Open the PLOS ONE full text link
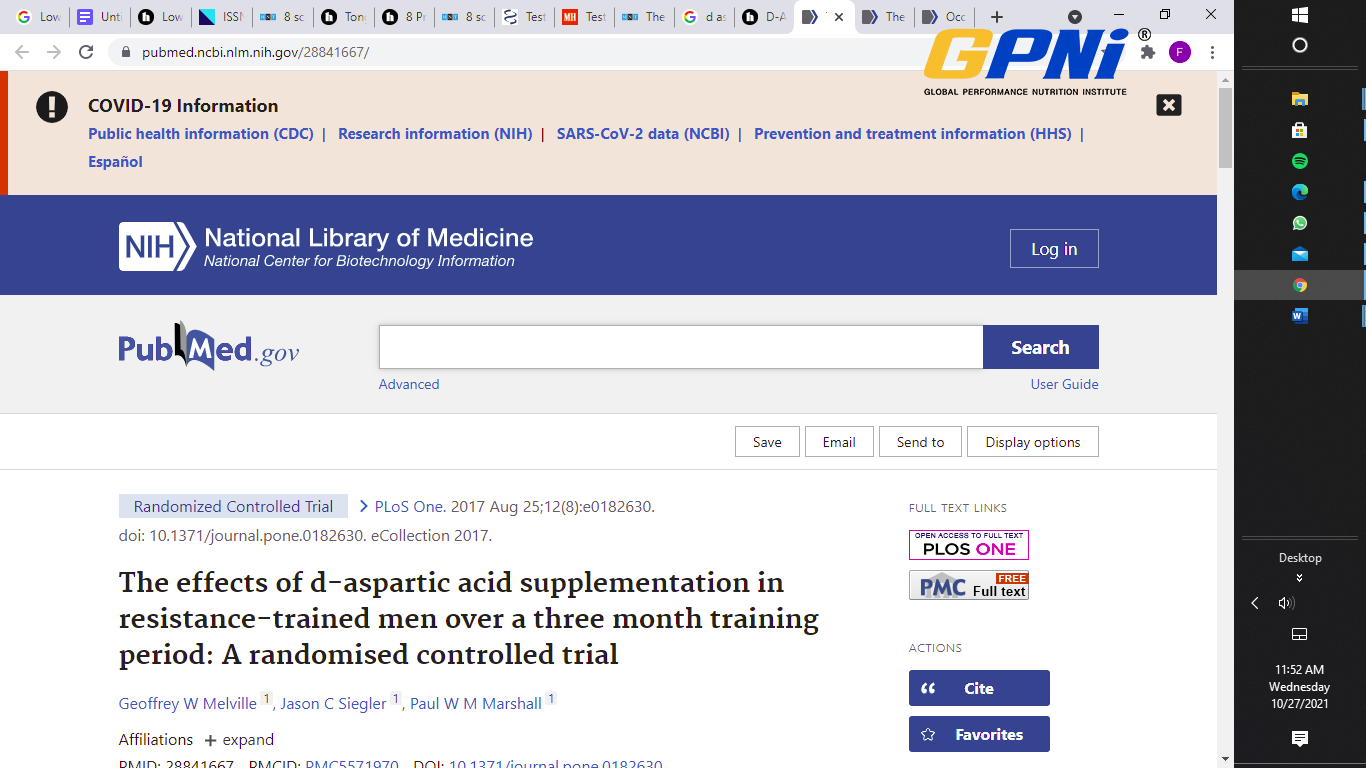 [x=968, y=545]
